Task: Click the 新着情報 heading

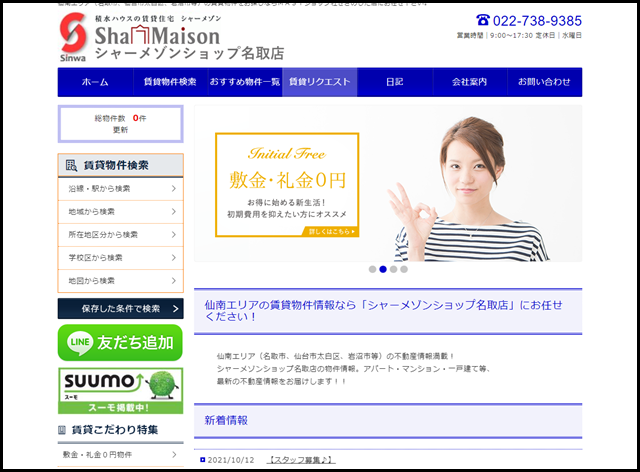Action: pos(226,421)
